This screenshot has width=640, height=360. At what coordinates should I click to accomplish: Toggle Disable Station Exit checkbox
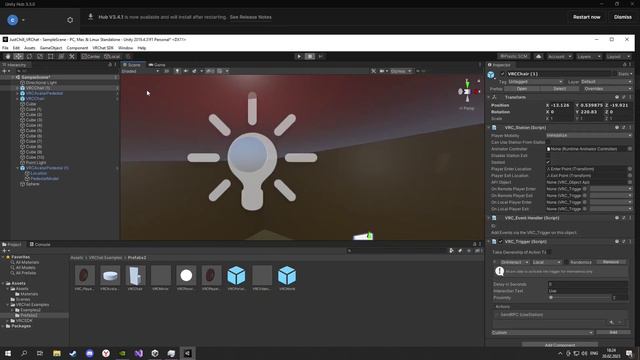point(548,156)
